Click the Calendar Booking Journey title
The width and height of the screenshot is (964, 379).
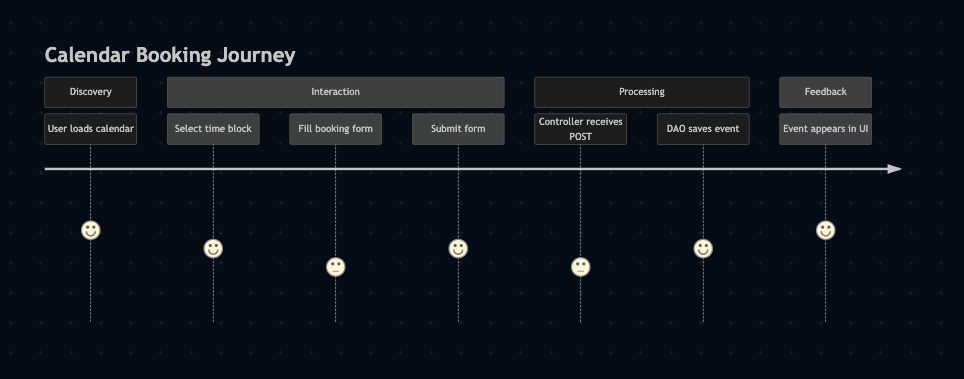click(170, 55)
